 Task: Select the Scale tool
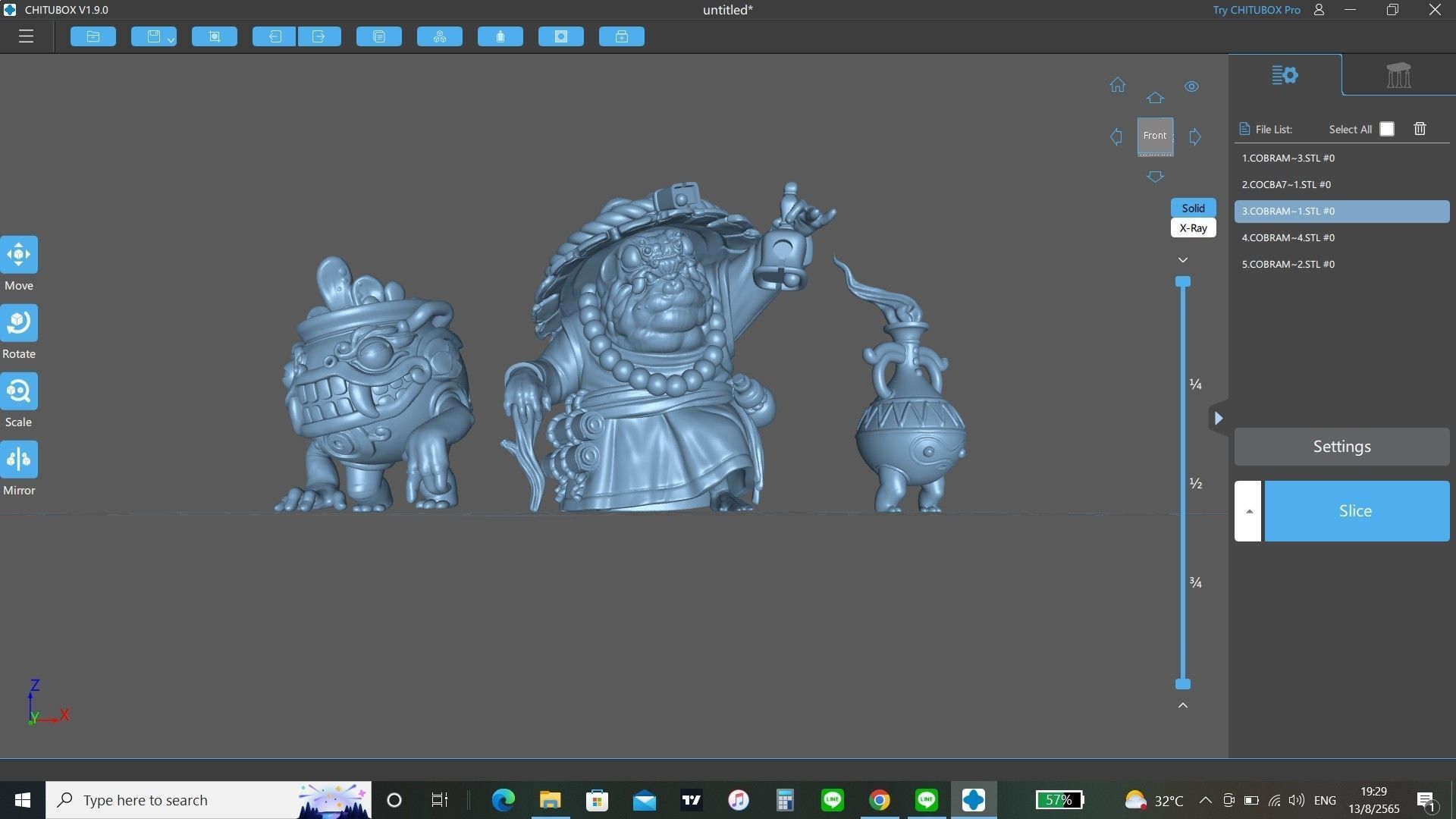click(x=19, y=391)
